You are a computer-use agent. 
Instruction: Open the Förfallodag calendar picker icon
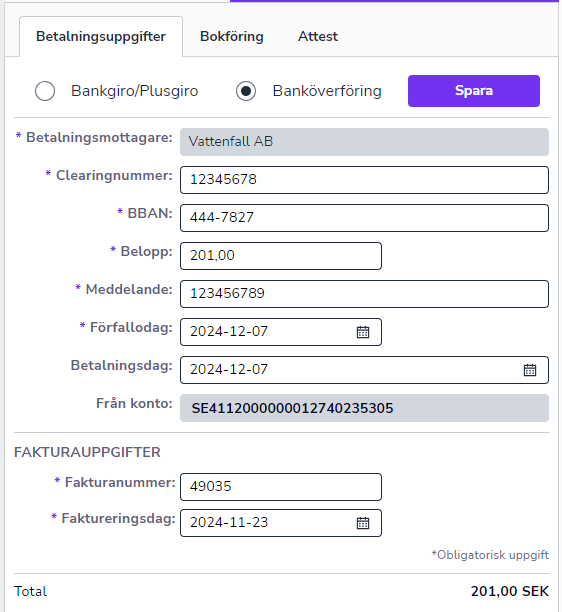[x=363, y=332]
